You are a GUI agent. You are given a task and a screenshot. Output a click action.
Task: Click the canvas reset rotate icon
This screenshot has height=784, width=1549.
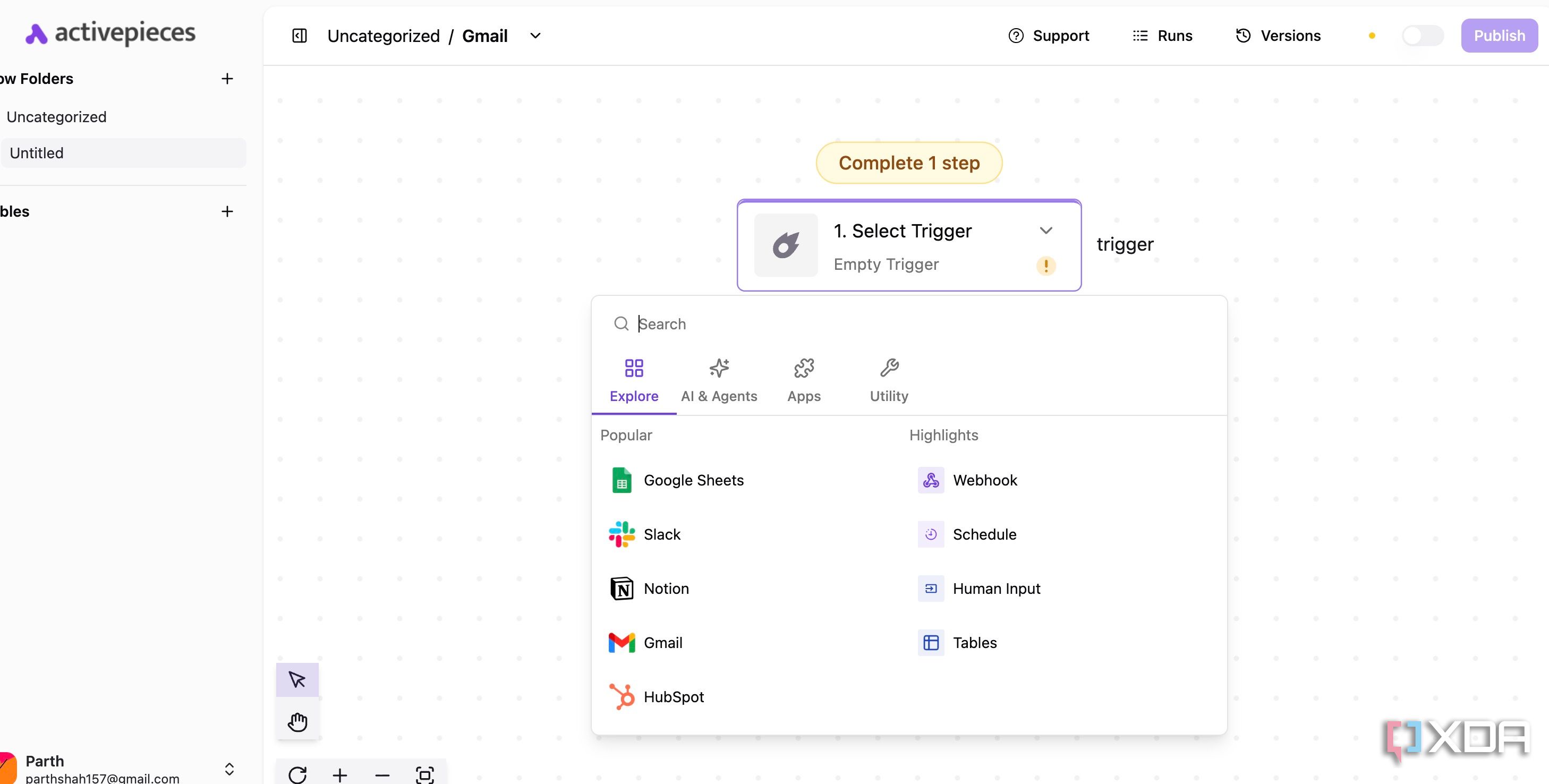click(297, 775)
